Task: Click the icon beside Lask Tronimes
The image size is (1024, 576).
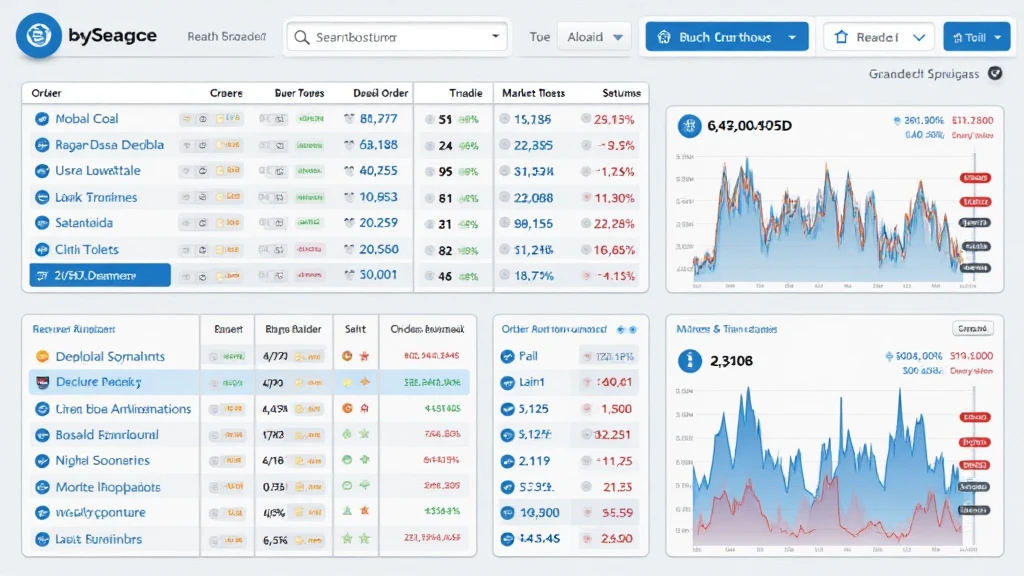Action: click(x=42, y=198)
